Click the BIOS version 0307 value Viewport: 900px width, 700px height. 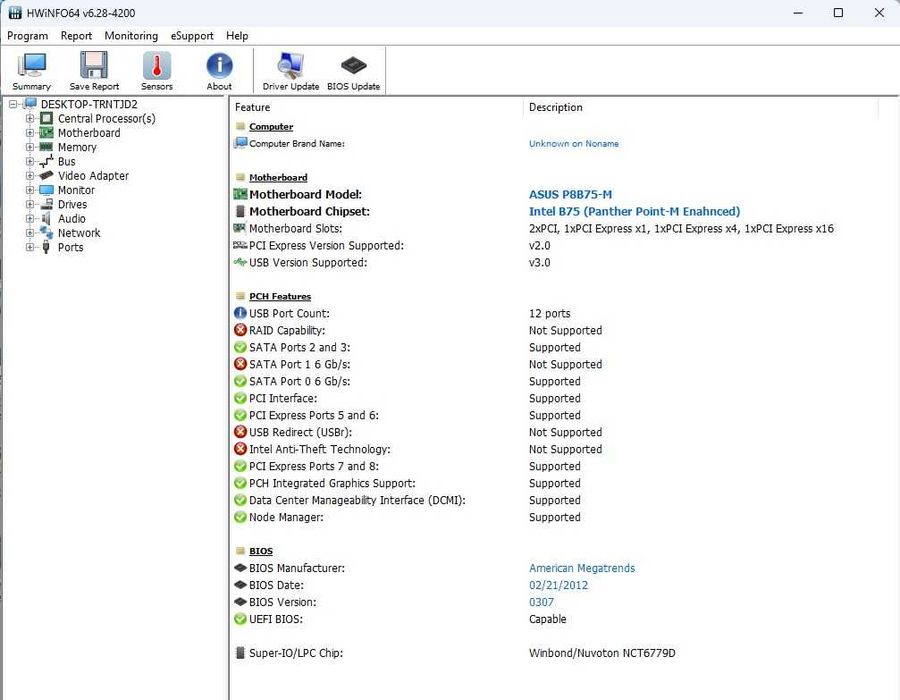coord(541,602)
